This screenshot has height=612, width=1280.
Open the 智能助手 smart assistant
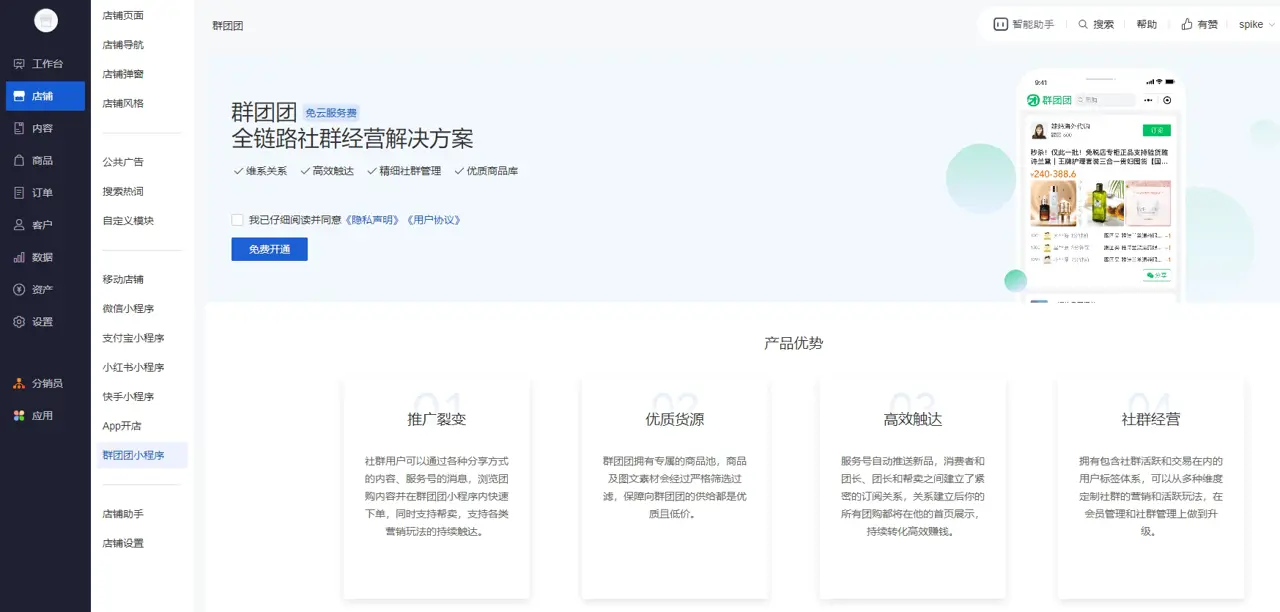point(1023,24)
